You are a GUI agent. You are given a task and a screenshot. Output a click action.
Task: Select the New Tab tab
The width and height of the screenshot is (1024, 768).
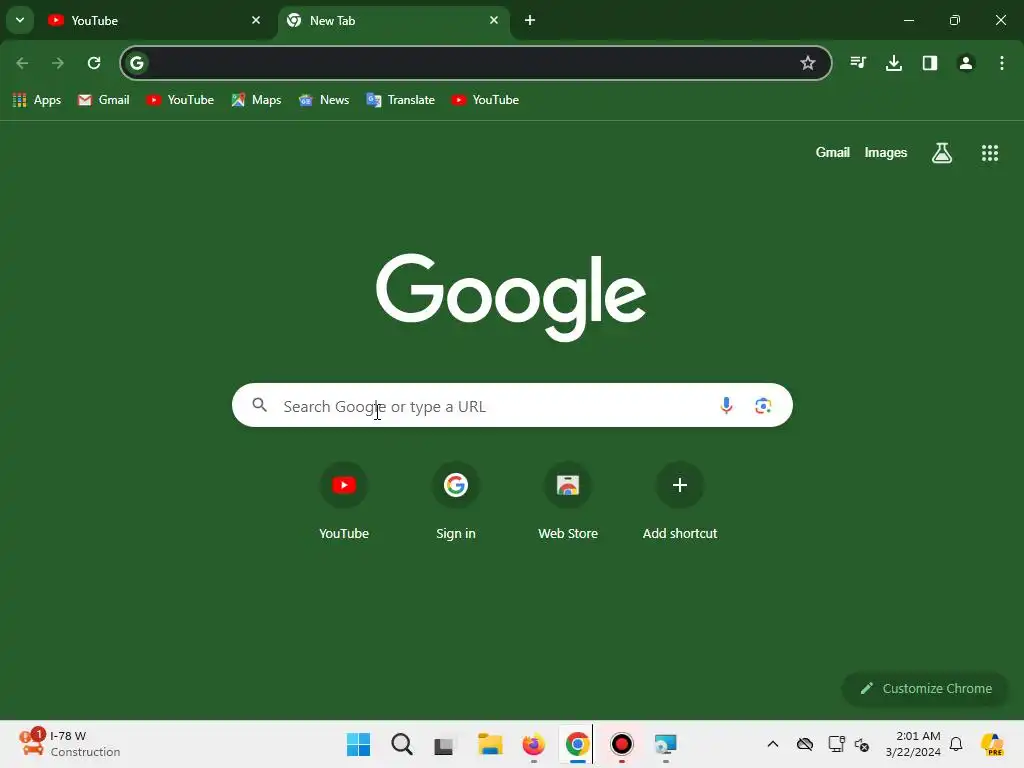click(393, 20)
